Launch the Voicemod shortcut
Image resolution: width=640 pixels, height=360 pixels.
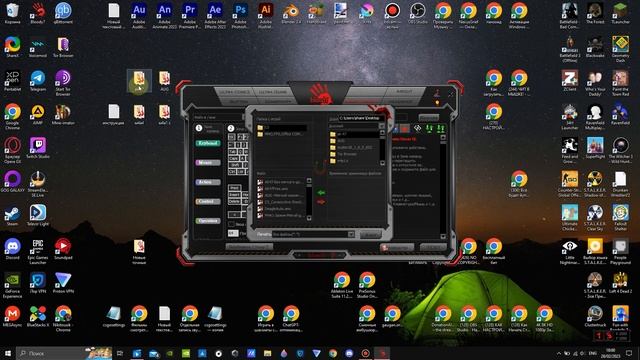[x=38, y=47]
